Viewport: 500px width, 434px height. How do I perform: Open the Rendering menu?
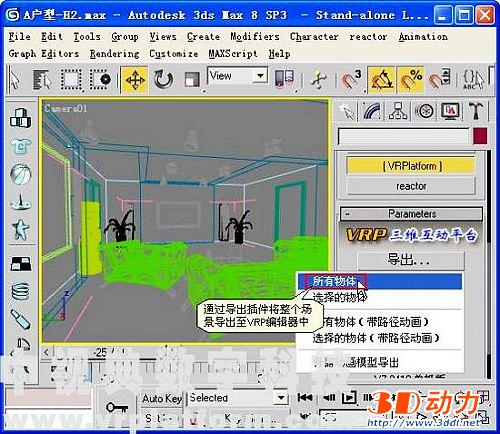114,53
